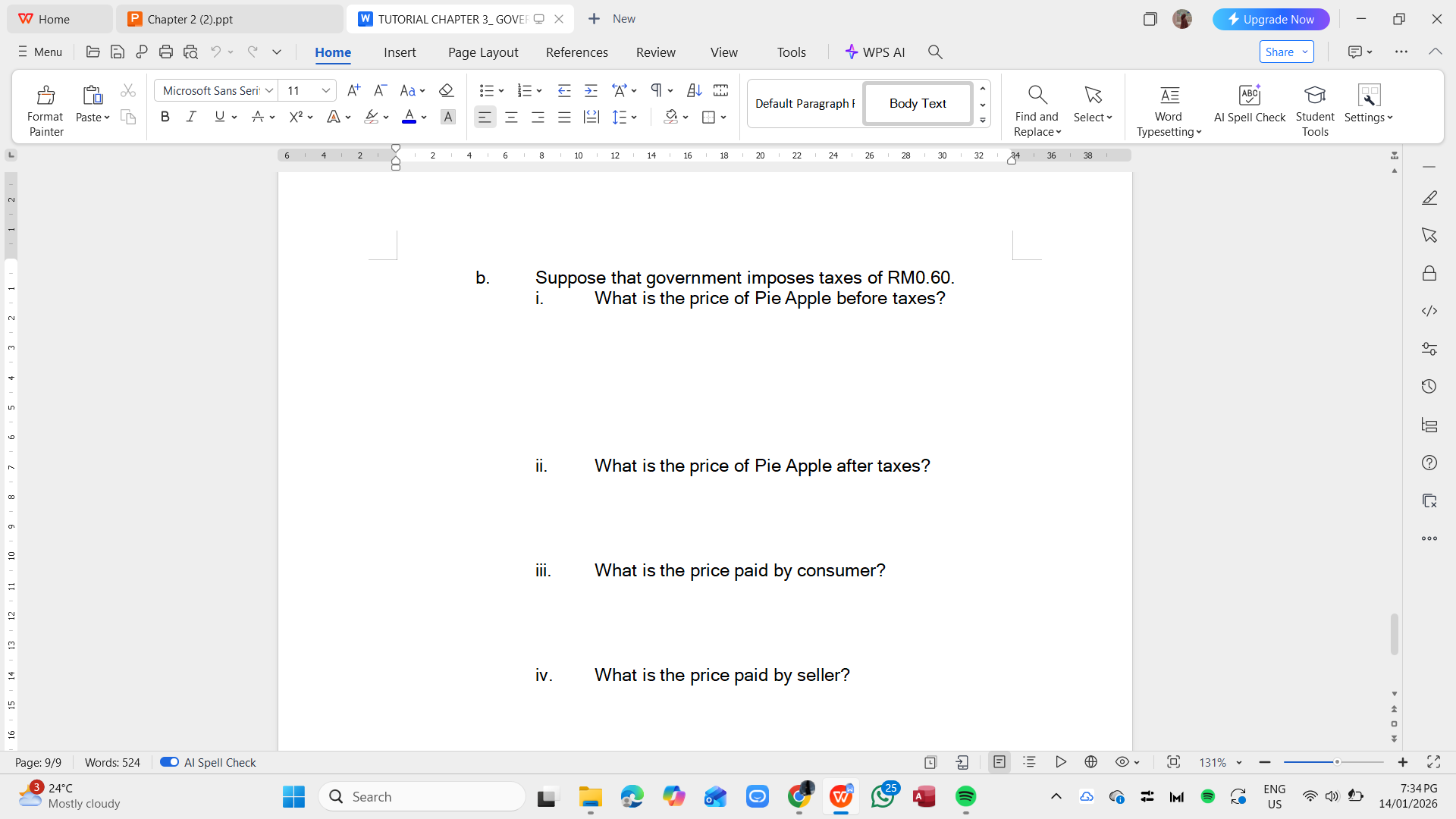Click the Upgrade Now button
Screen dimensions: 1456x819
click(x=1270, y=19)
